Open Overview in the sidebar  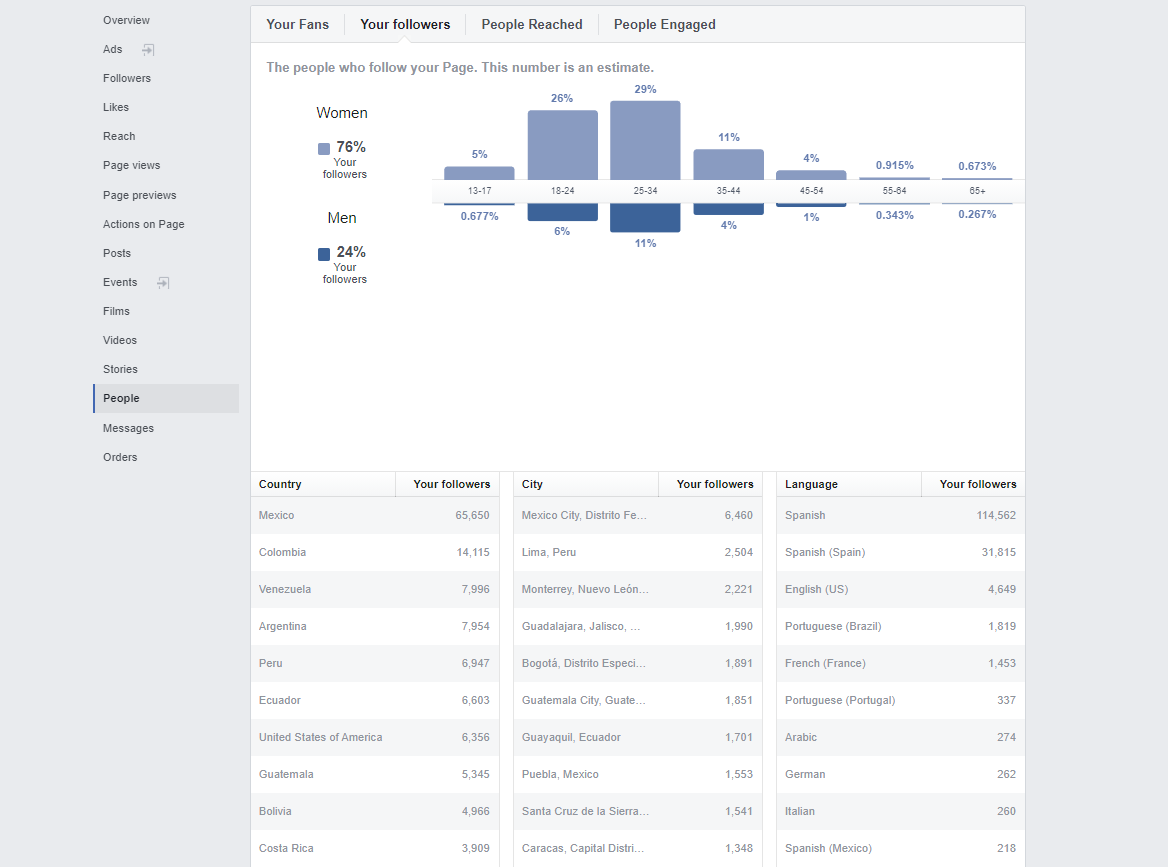pos(126,20)
